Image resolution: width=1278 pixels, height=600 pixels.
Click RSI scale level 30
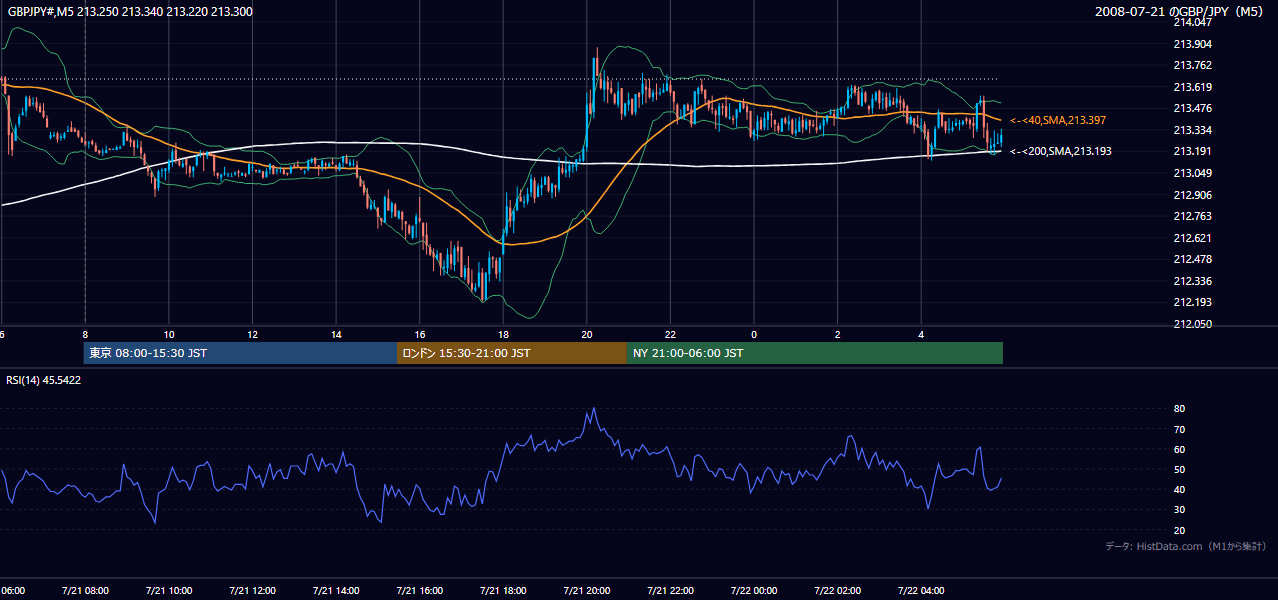(1179, 510)
